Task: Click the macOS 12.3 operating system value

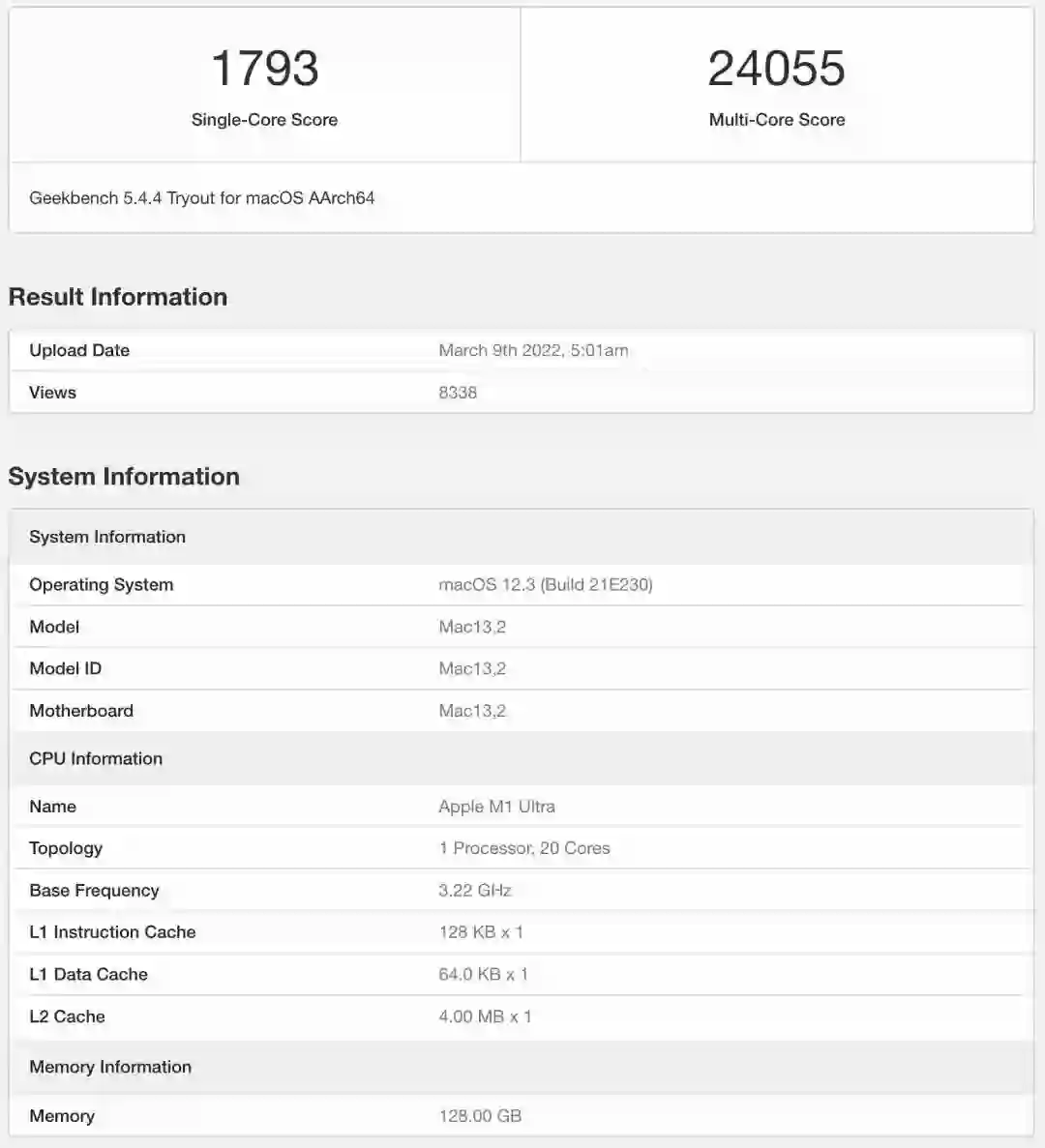Action: (x=546, y=584)
